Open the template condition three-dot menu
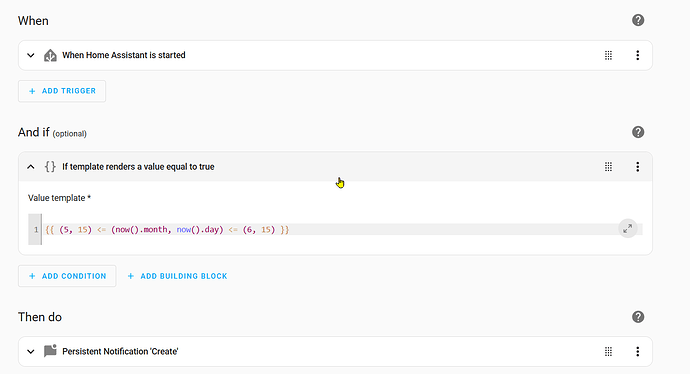This screenshot has height=374, width=690. [x=638, y=167]
